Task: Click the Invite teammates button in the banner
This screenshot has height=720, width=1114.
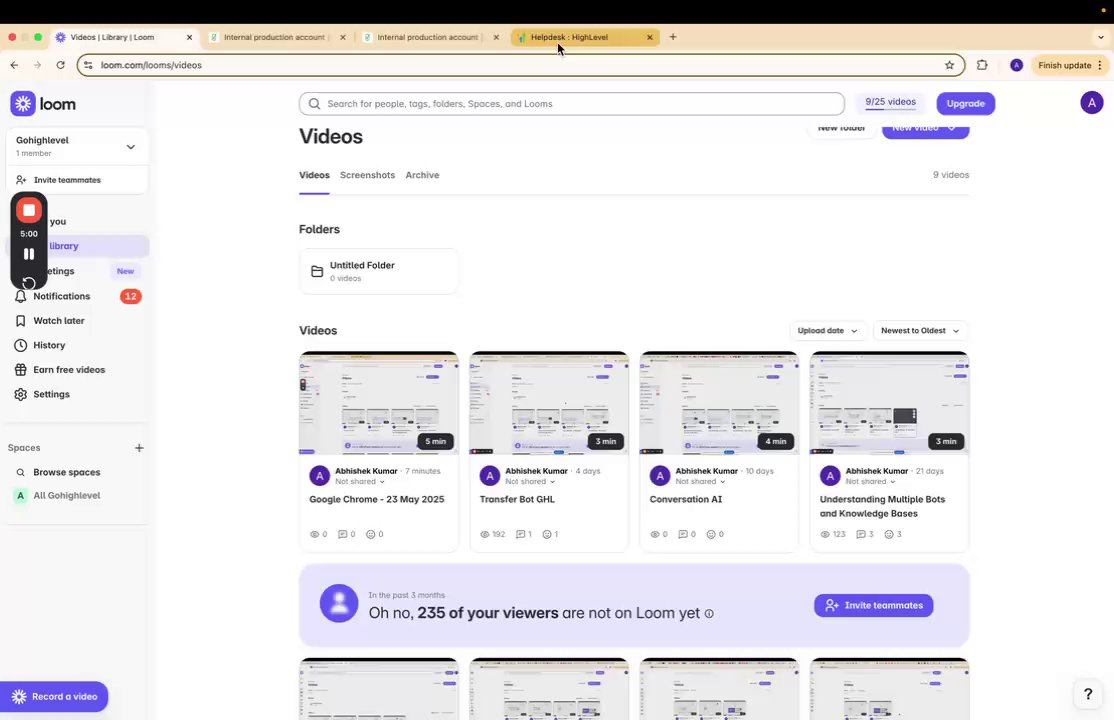Action: 873,606
